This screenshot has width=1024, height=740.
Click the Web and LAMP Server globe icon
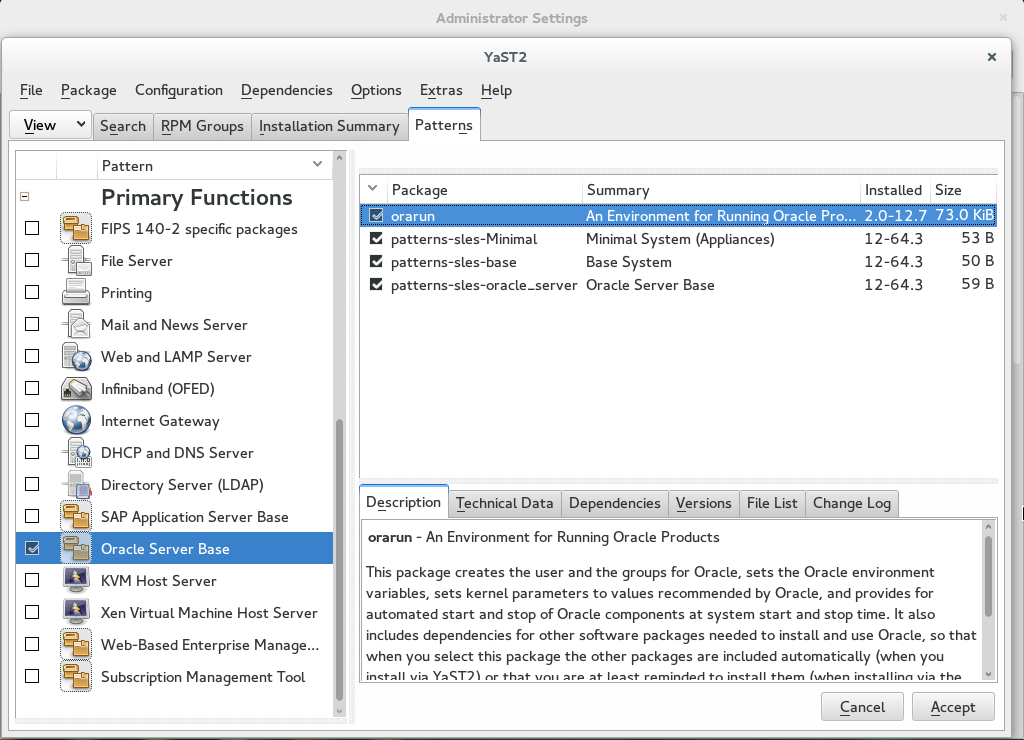click(x=75, y=356)
